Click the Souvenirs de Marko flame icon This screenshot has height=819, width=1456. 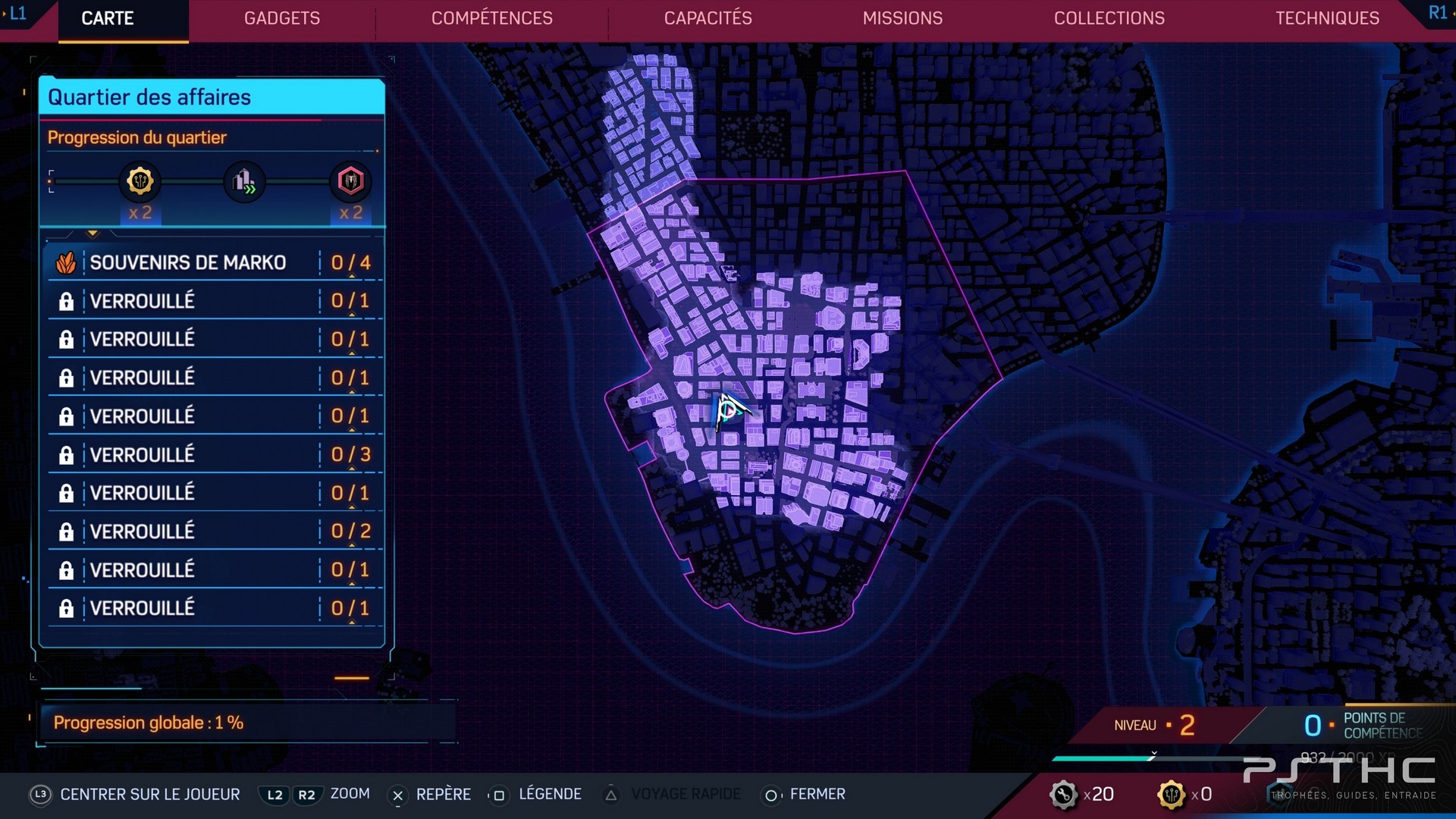(66, 263)
